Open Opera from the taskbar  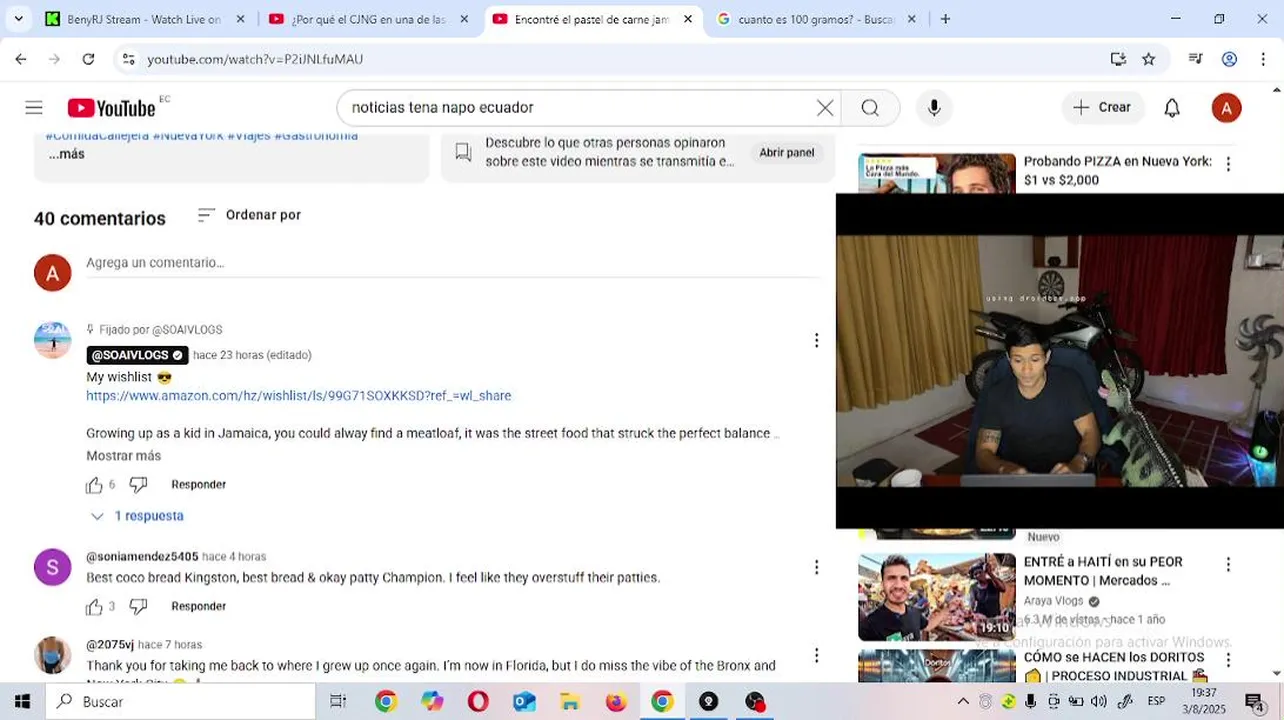(x=478, y=701)
